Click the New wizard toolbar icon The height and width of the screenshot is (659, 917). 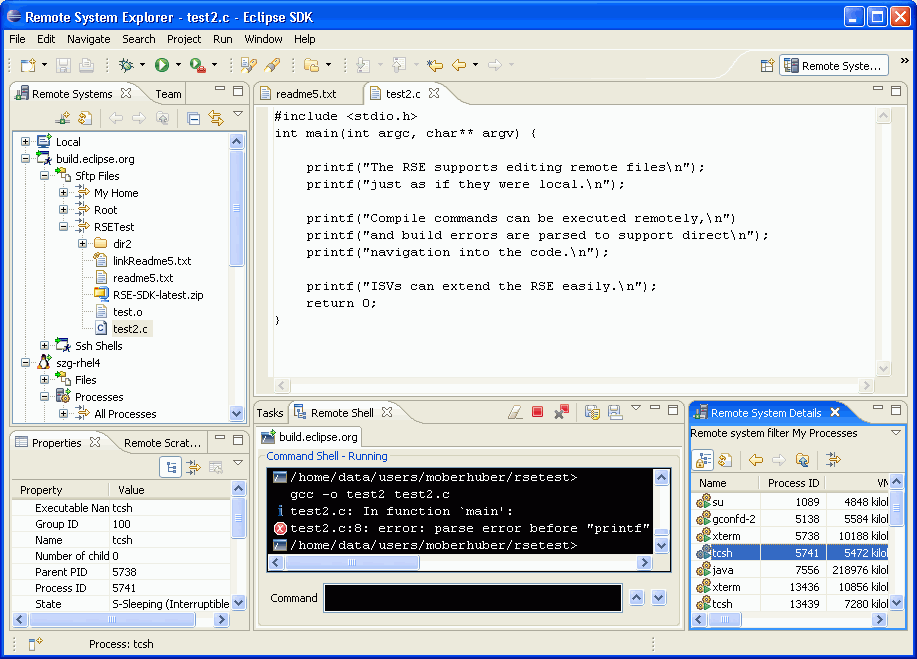coord(28,65)
